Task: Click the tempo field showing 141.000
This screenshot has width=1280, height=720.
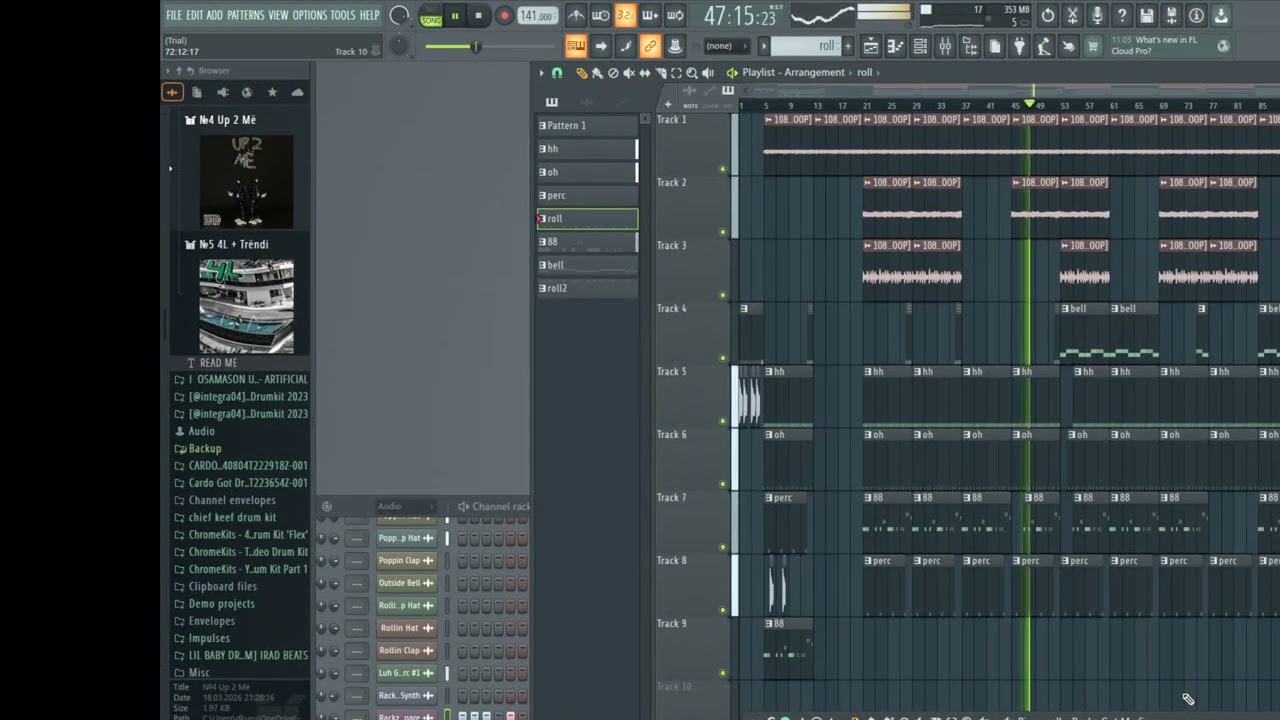Action: click(537, 16)
